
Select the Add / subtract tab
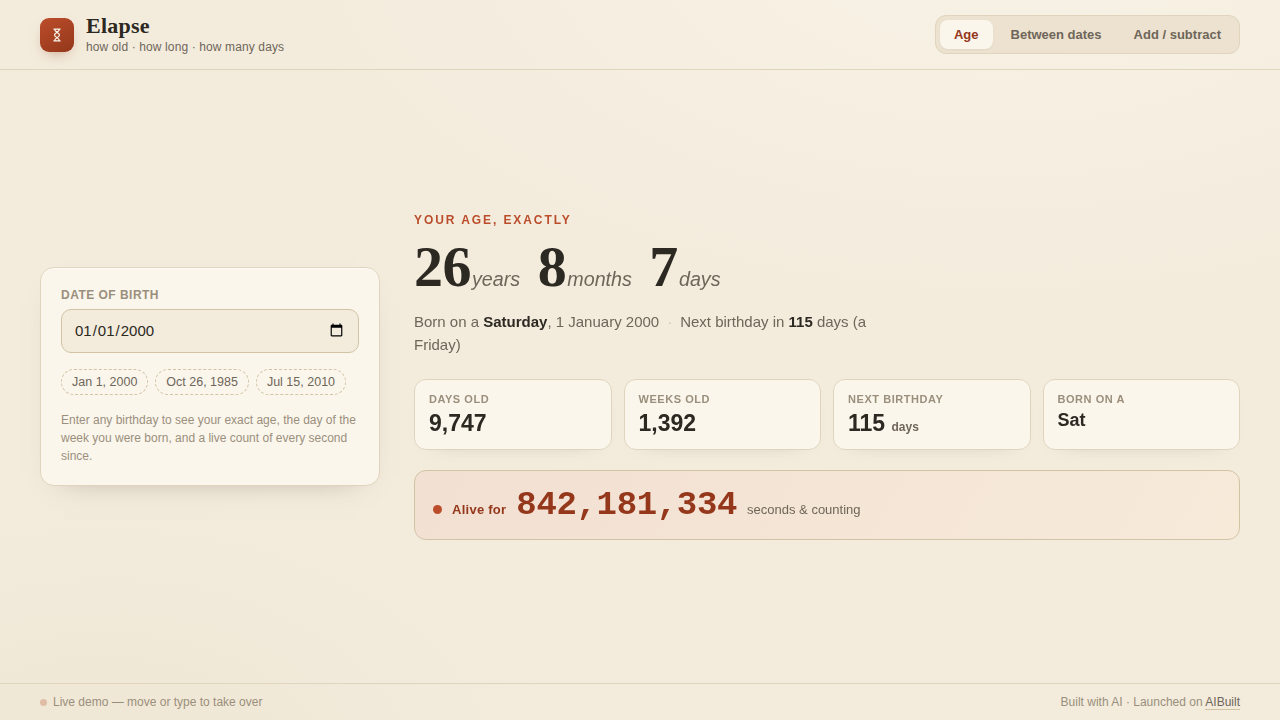(x=1177, y=34)
